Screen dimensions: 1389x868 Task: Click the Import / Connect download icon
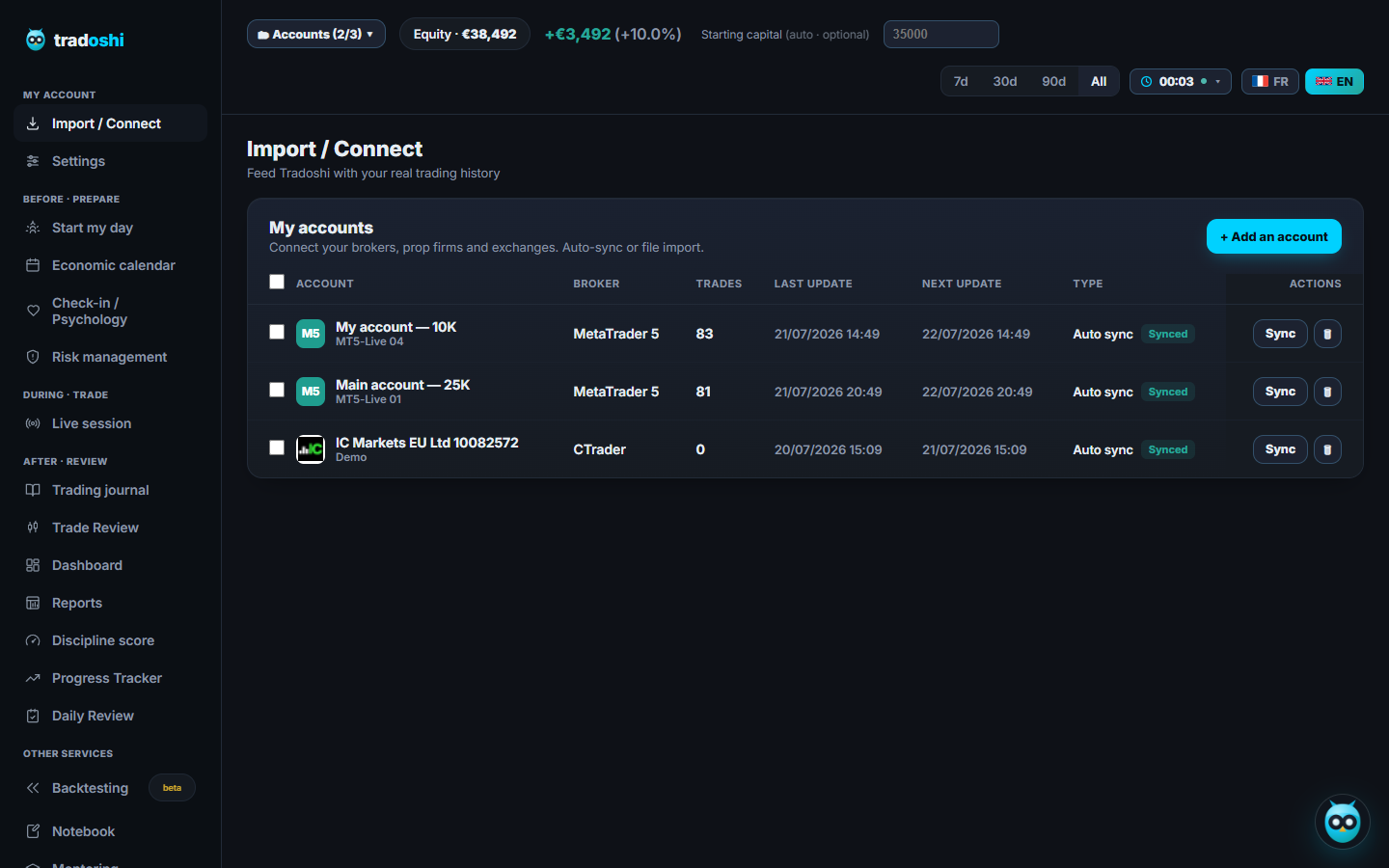33,123
